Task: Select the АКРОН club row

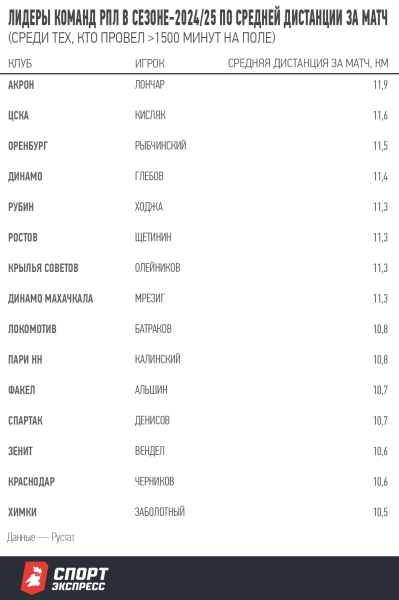Action: tap(199, 85)
